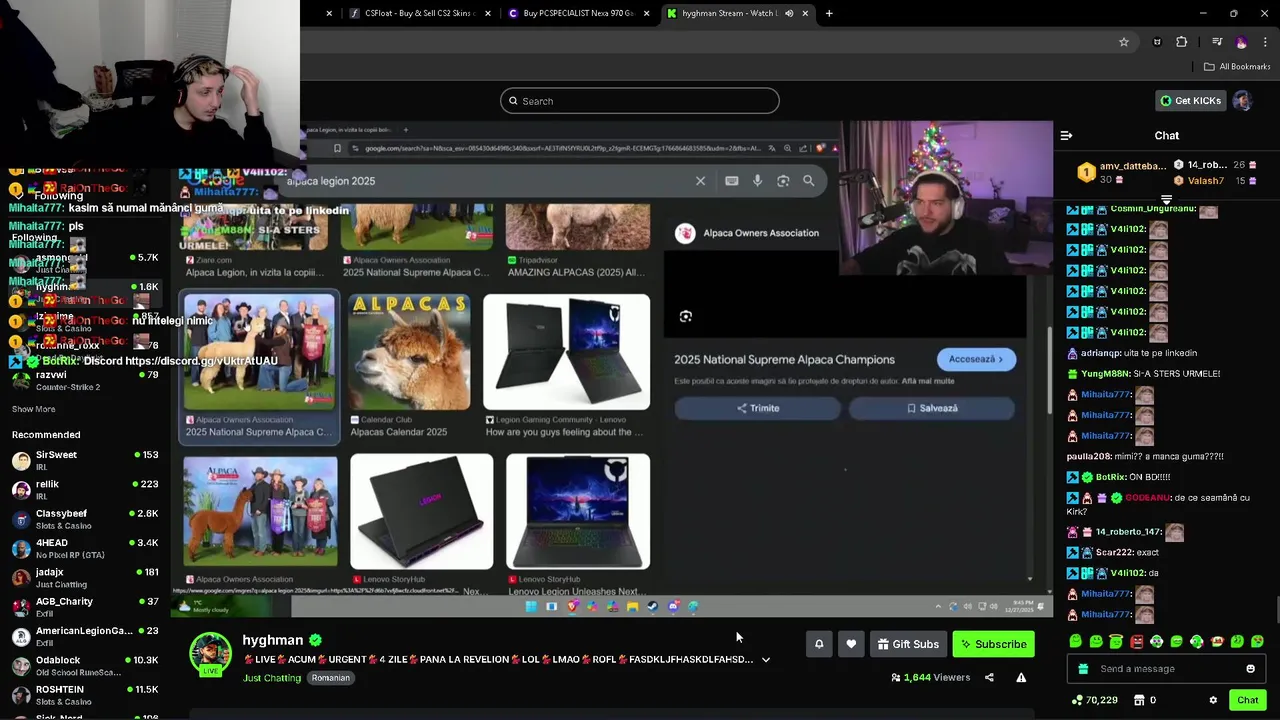Close the CSFloat tab
The image size is (1280, 720).
tap(488, 13)
